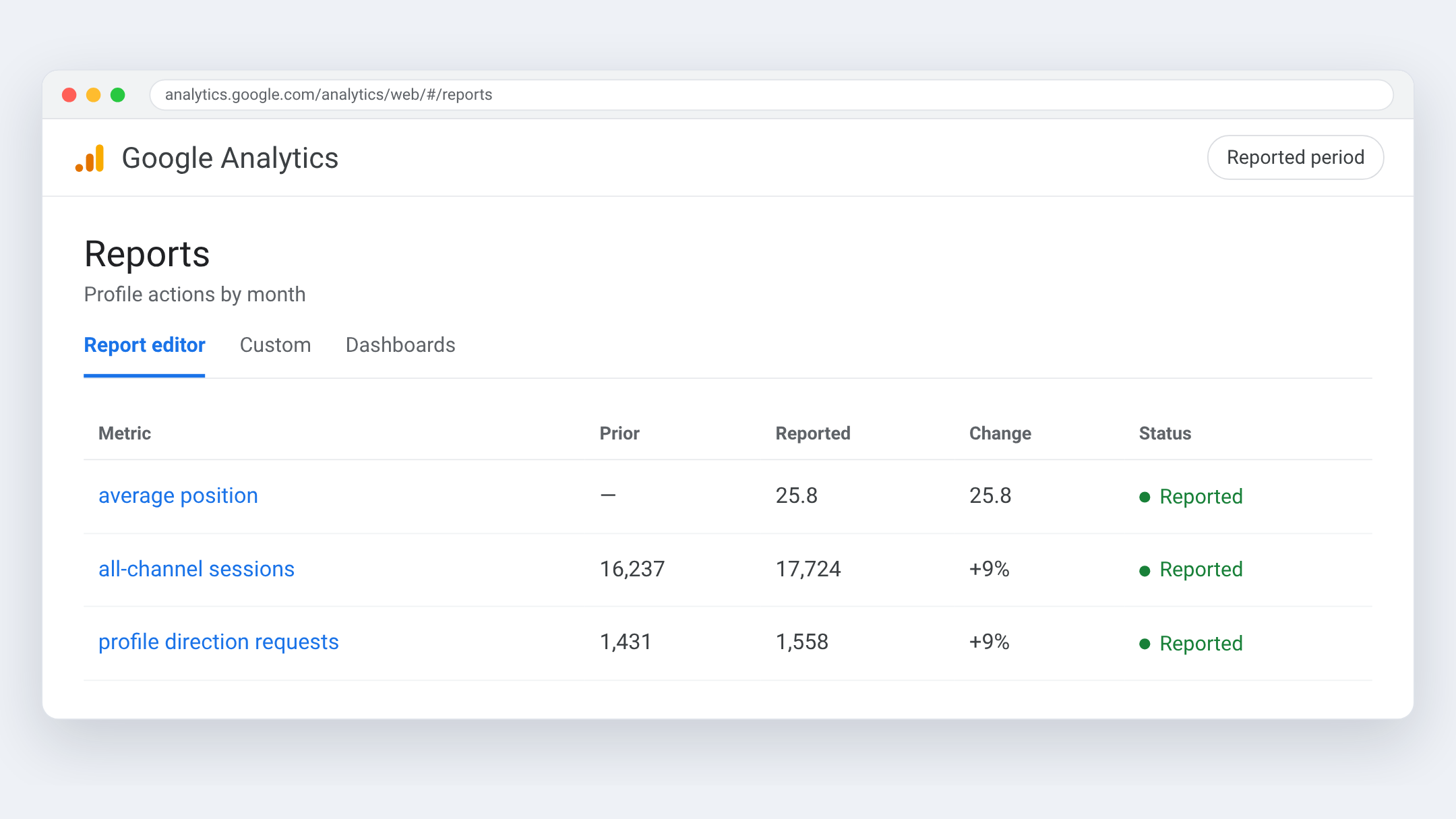Click the Reported column header

(813, 433)
